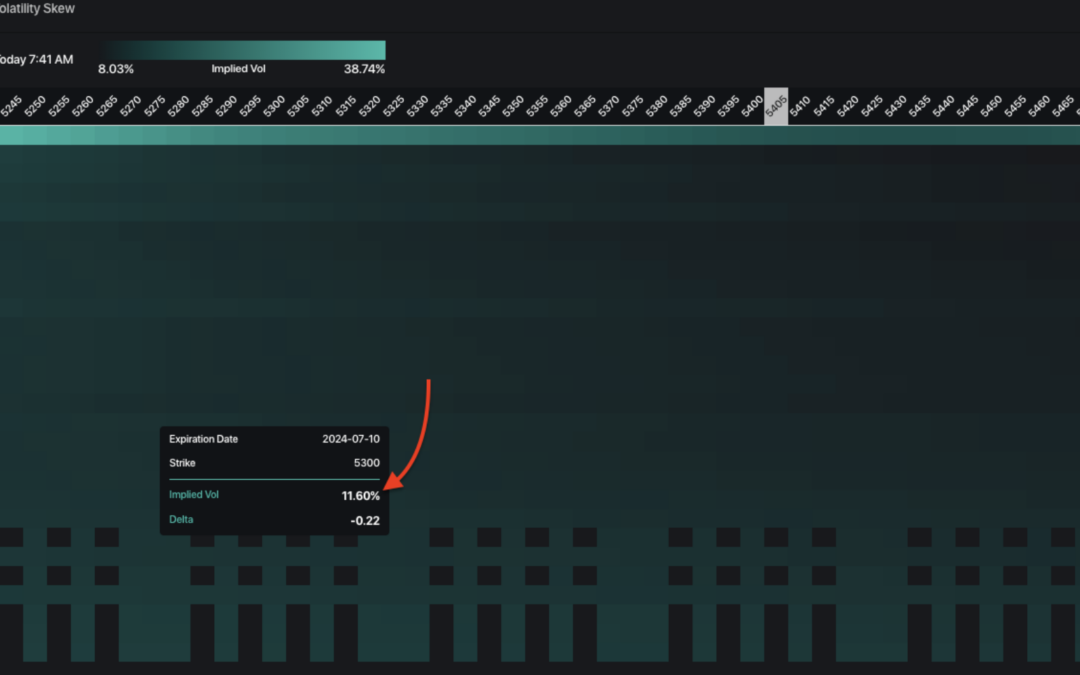Select the 5290 strike label on the axis
The image size is (1080, 675).
pyautogui.click(x=226, y=106)
